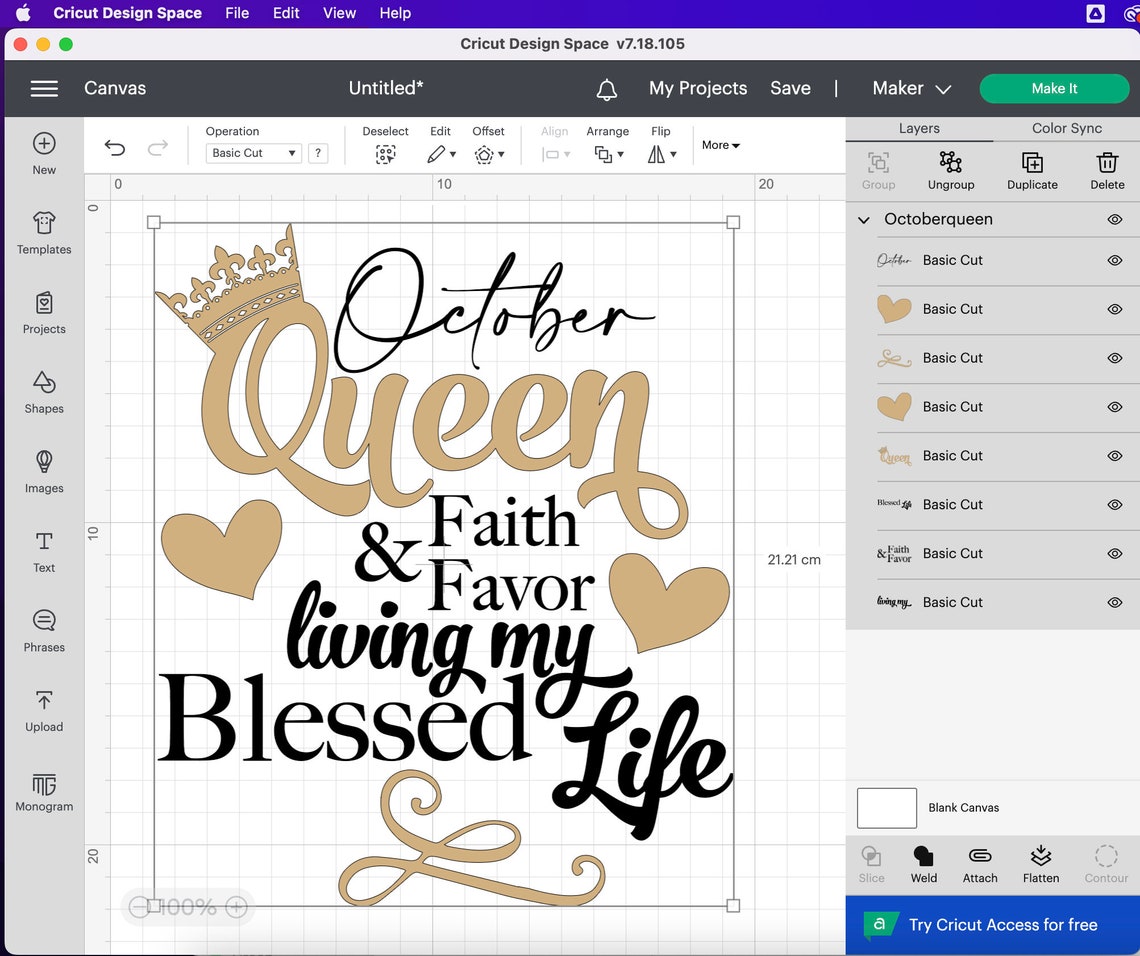Open the More options dropdown in the toolbar
Image resolution: width=1140 pixels, height=956 pixels.
click(x=720, y=145)
